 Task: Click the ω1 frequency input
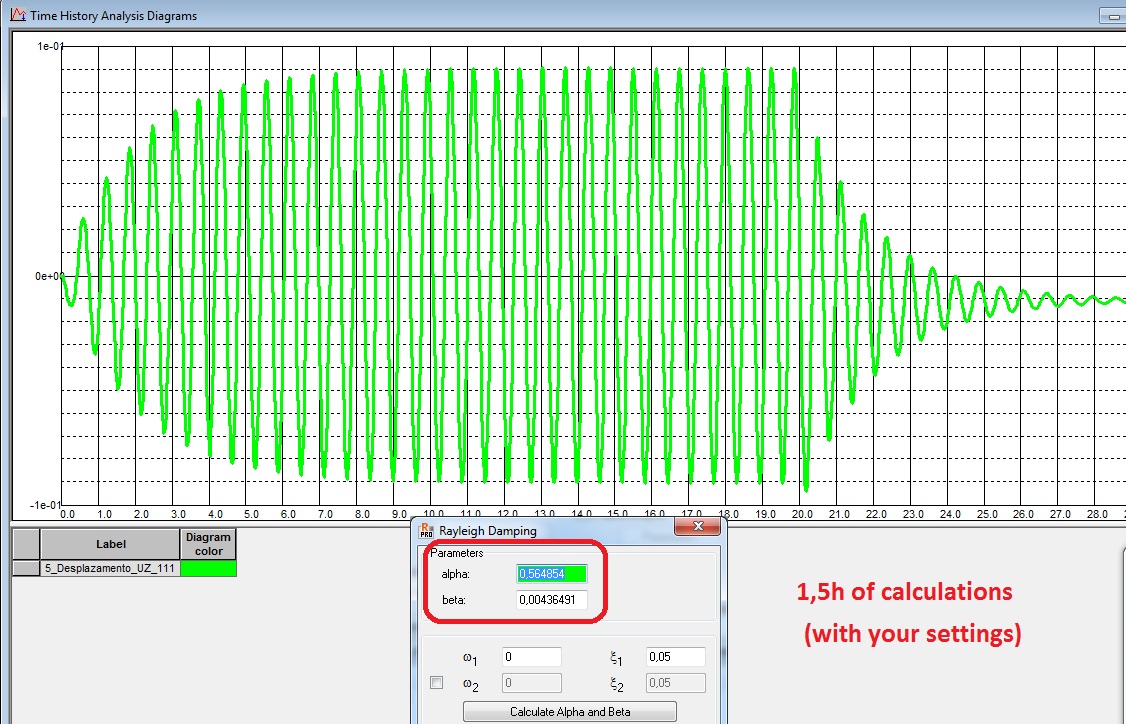click(x=530, y=656)
